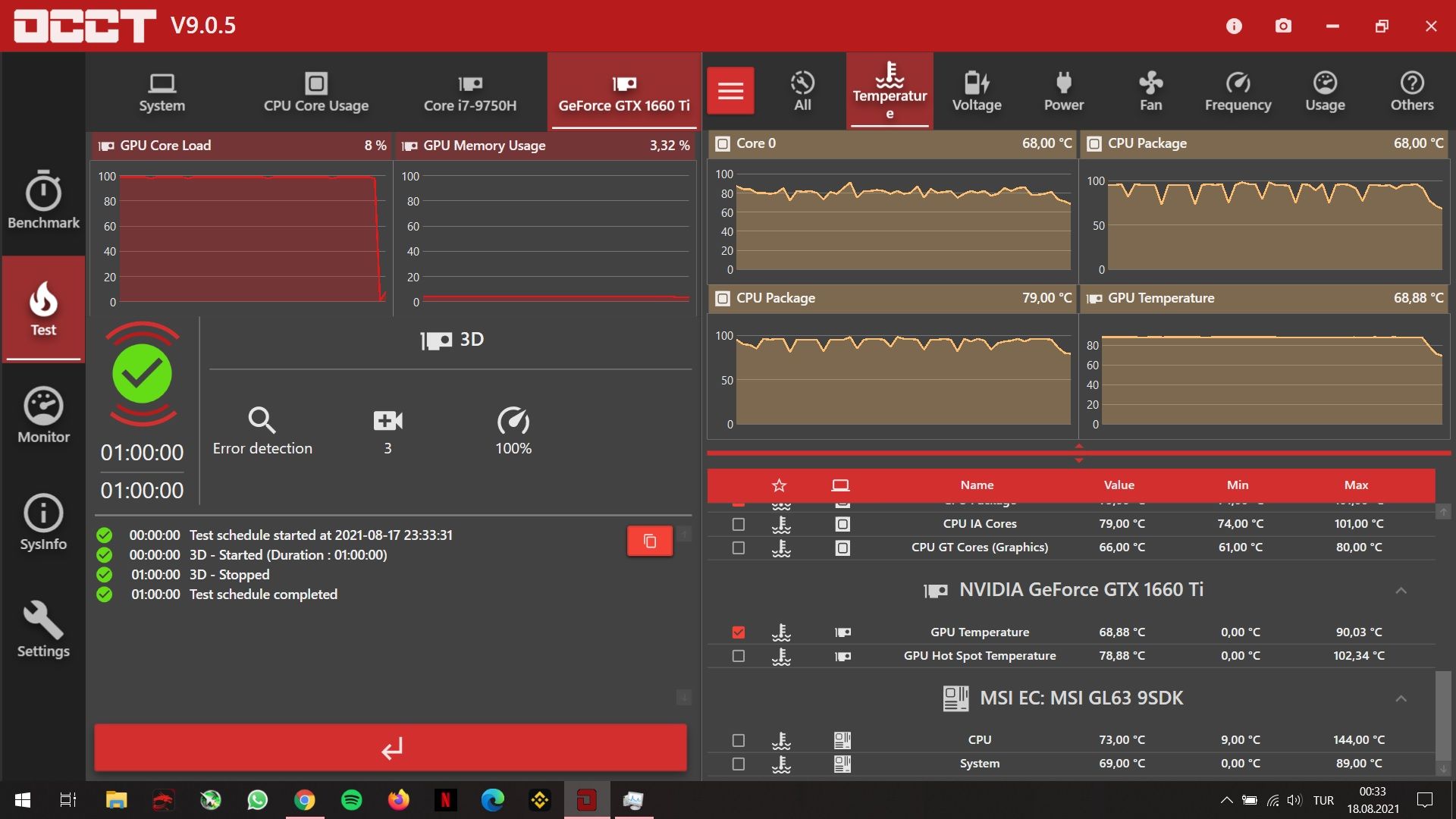Show Fan sensors filter
The width and height of the screenshot is (1456, 819).
click(1150, 91)
